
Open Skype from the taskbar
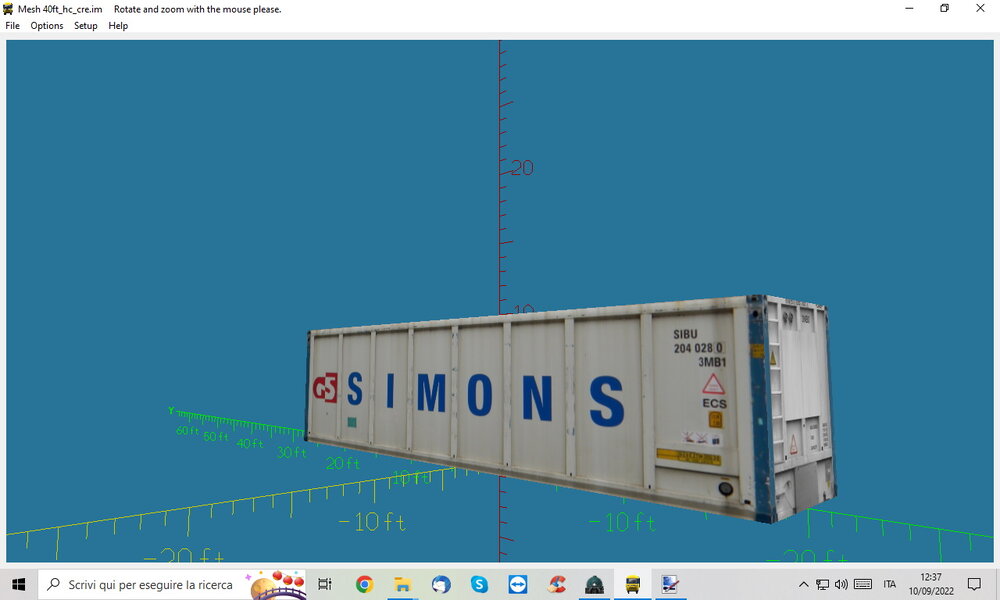479,584
